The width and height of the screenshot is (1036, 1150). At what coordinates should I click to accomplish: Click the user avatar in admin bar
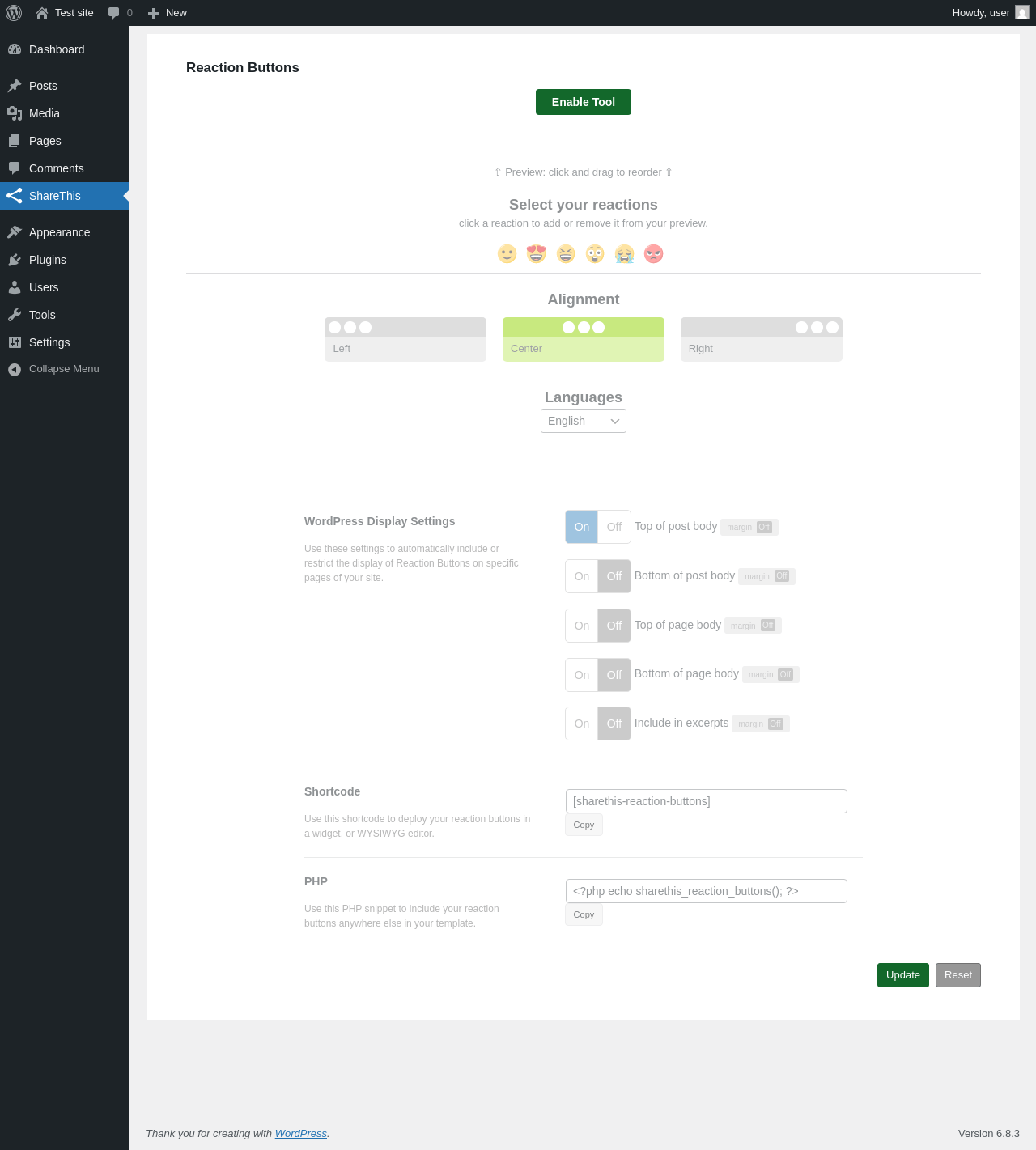(1022, 12)
